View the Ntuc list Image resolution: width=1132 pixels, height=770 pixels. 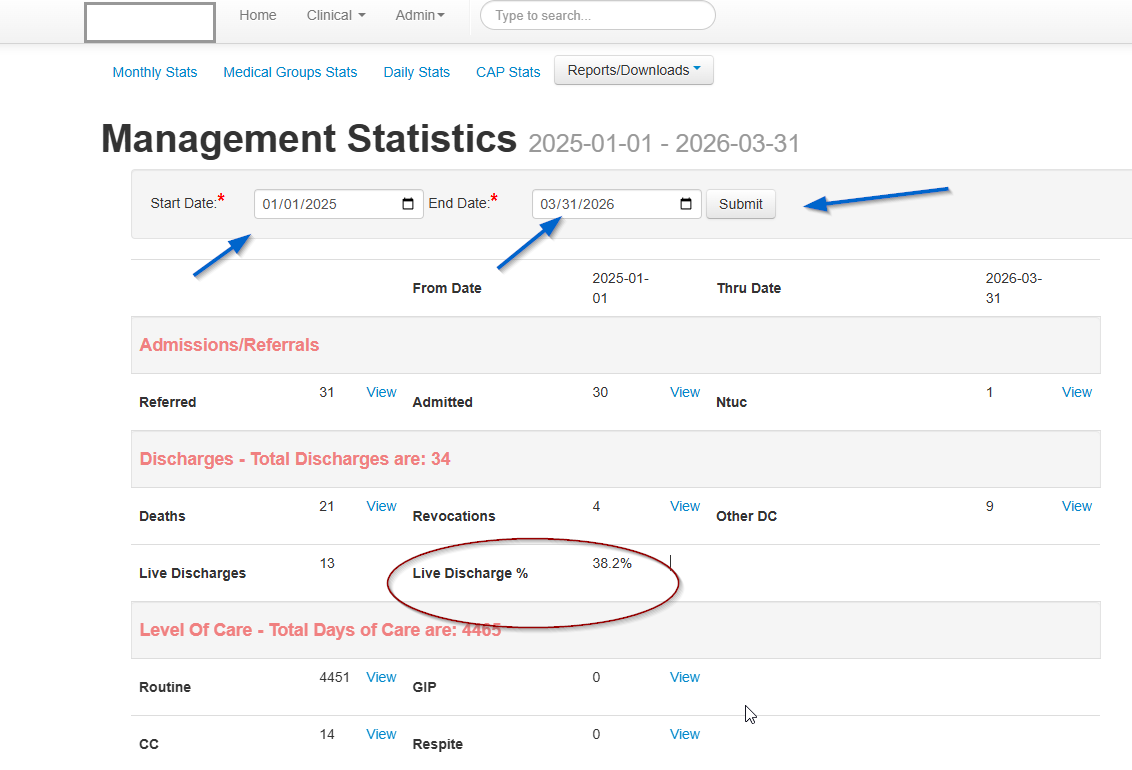click(1076, 393)
